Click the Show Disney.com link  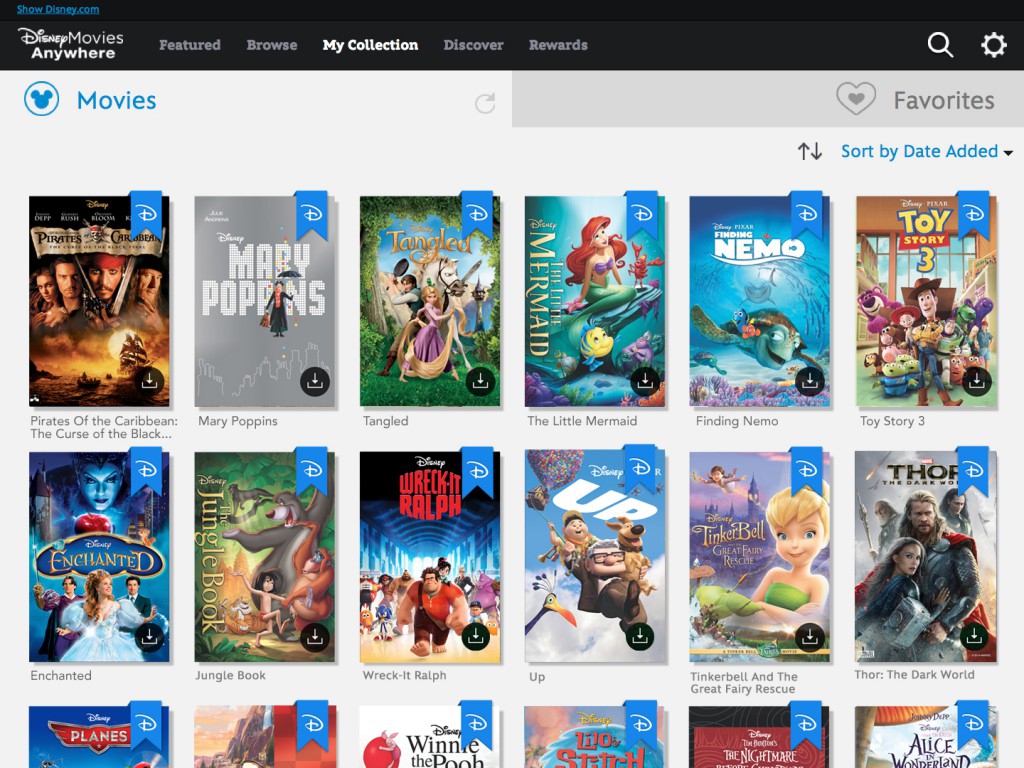point(58,9)
